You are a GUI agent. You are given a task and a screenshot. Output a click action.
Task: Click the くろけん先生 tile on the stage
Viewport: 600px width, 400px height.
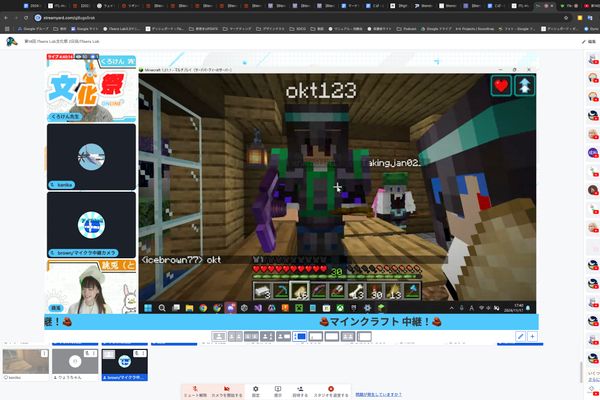91,88
